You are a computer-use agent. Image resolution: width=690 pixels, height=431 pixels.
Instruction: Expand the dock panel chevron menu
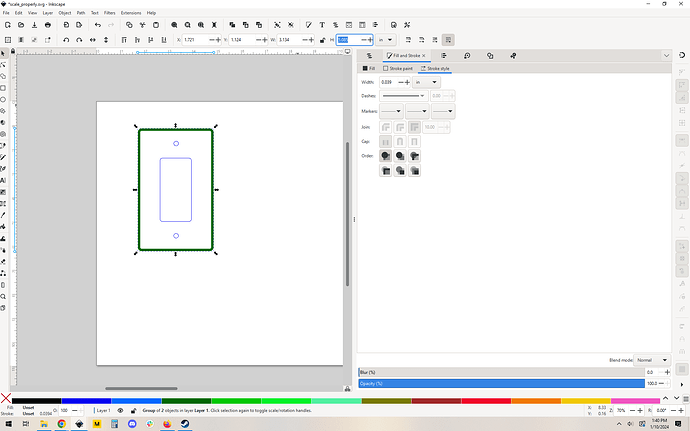tap(666, 55)
